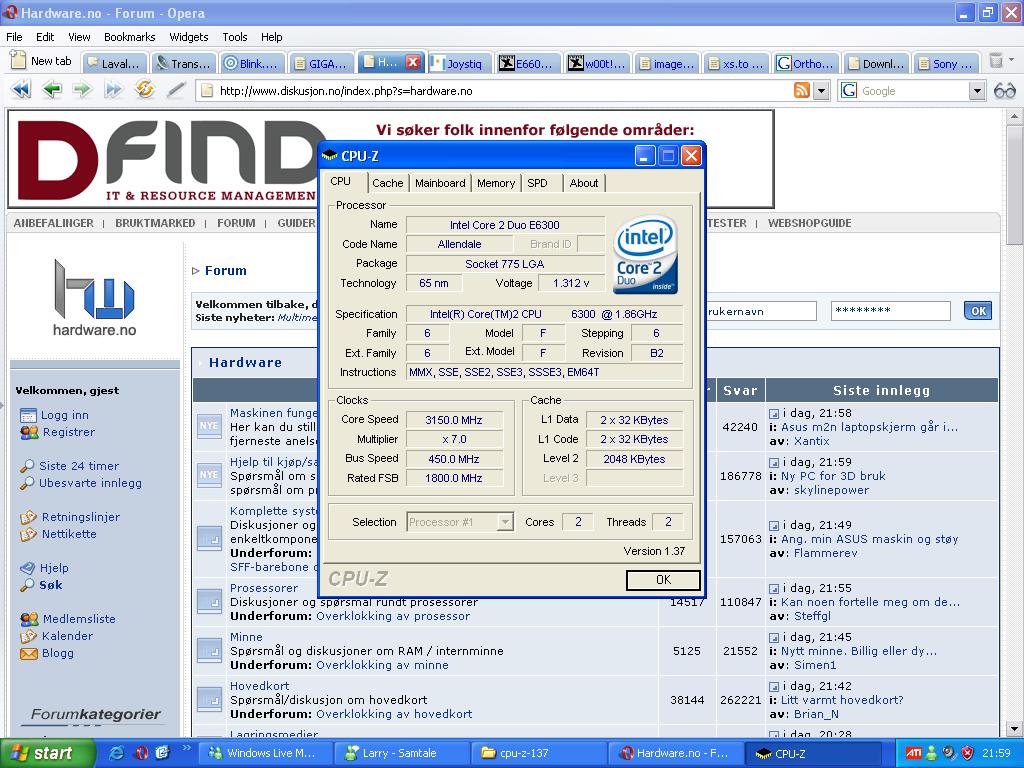Click Opera fast forward button
The width and height of the screenshot is (1024, 768).
(x=113, y=89)
